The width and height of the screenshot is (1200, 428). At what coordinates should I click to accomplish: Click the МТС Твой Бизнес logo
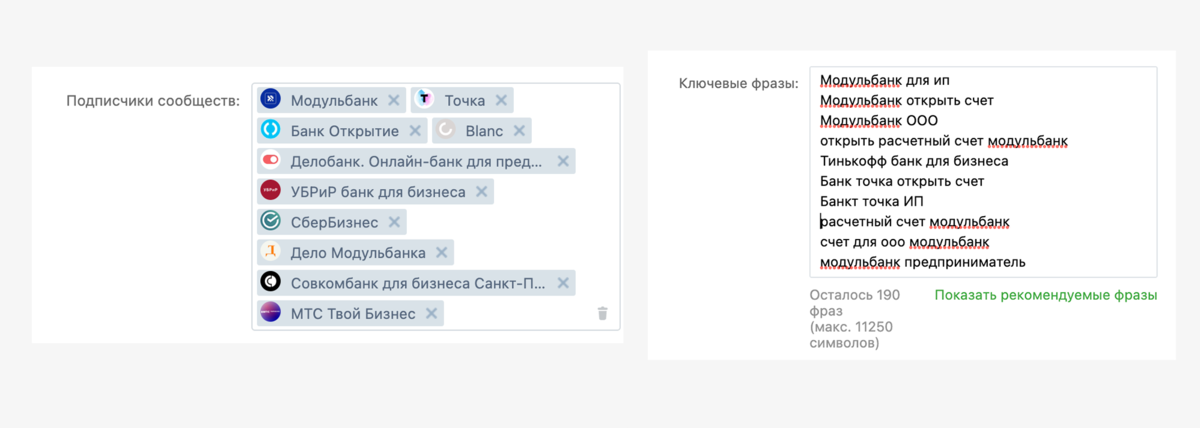(270, 314)
